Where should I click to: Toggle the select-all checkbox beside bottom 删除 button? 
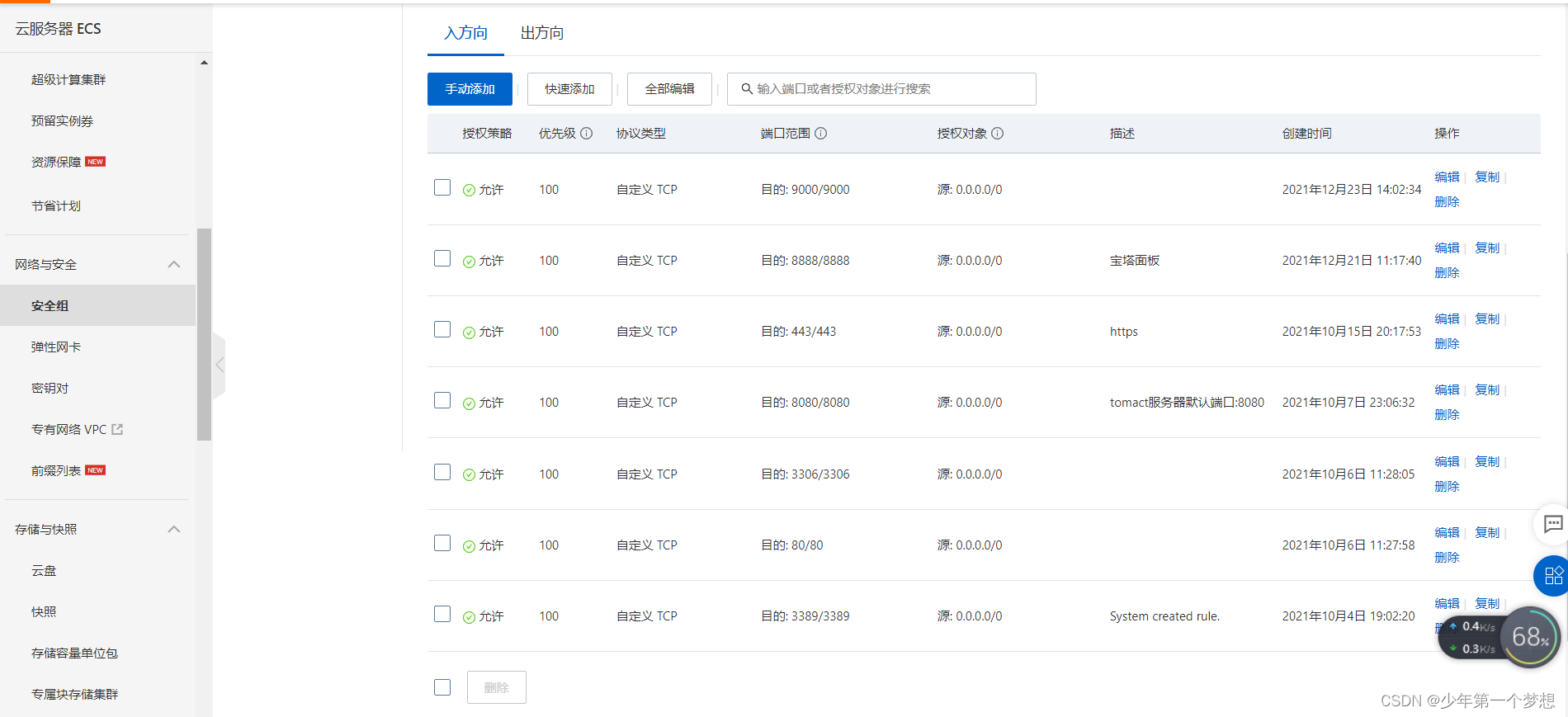point(442,687)
